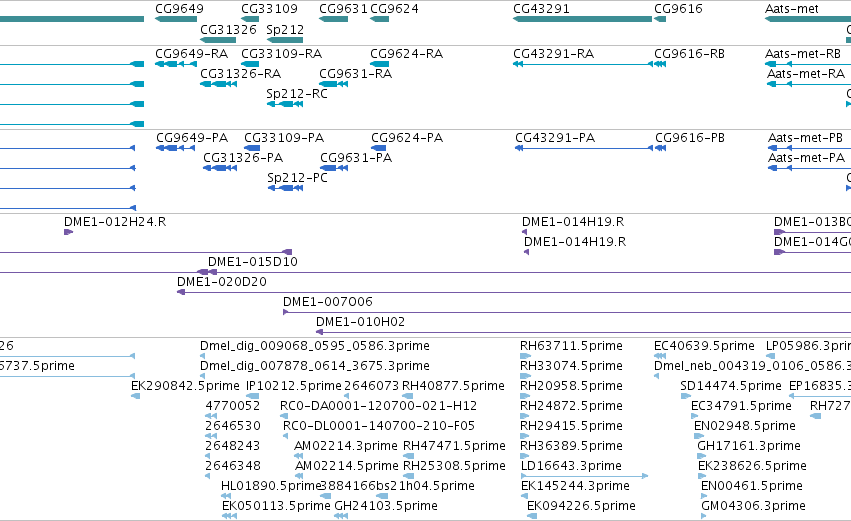
Task: Select the DME1-015D10 clone label
Action: coord(252,262)
